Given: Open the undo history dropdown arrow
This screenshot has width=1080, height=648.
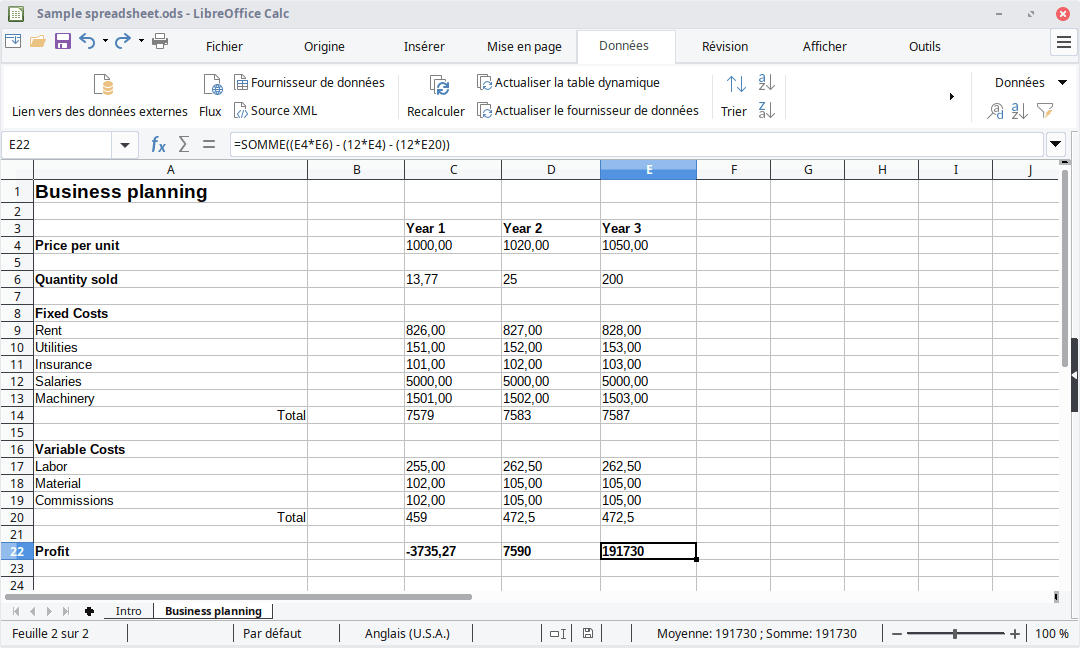Looking at the screenshot, I should point(105,41).
